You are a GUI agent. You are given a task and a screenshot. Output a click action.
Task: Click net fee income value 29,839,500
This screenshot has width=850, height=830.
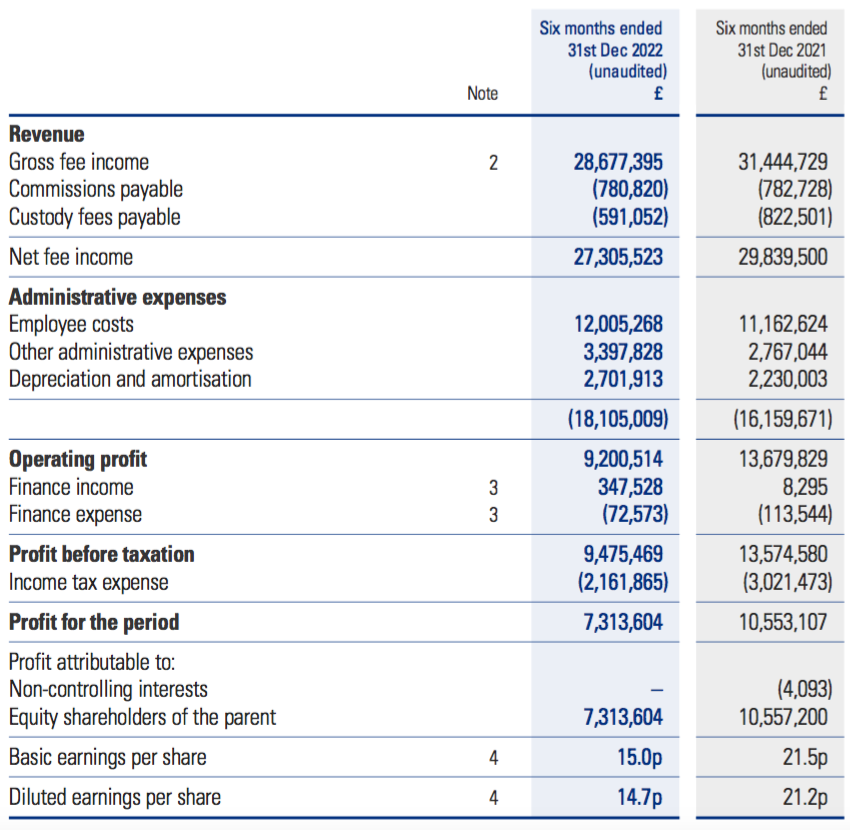783,257
